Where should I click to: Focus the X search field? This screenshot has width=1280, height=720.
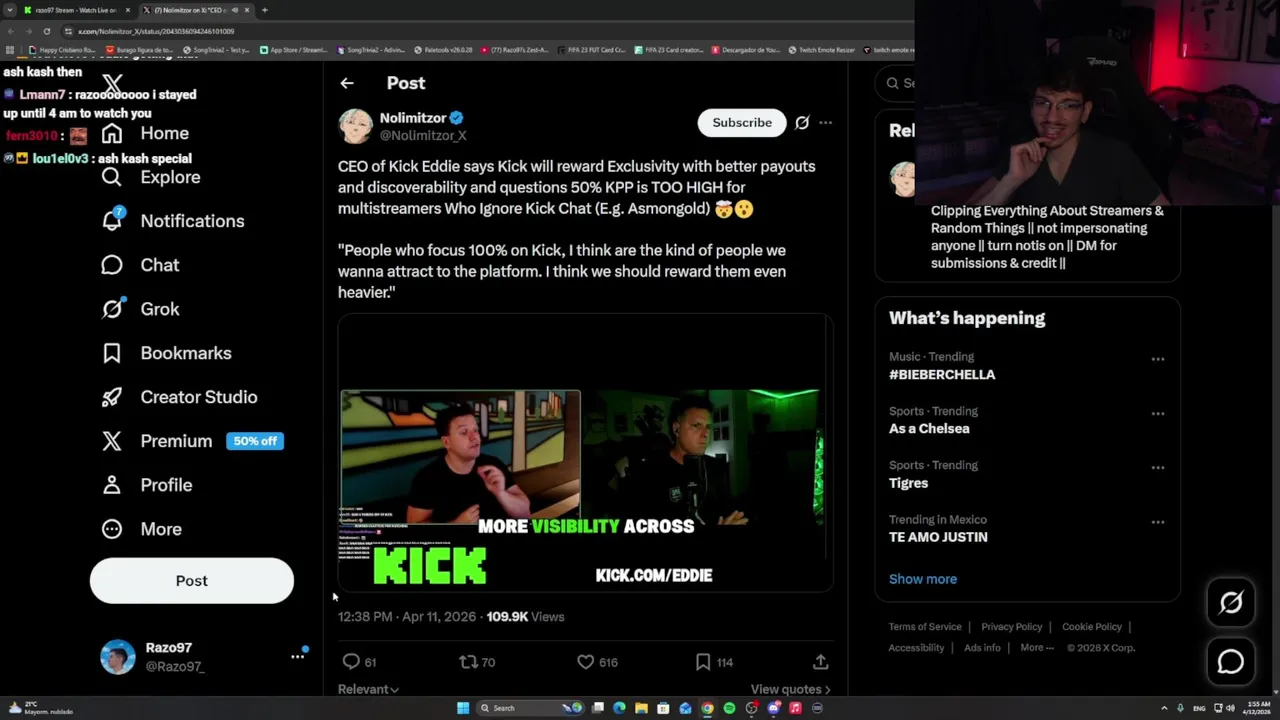896,83
